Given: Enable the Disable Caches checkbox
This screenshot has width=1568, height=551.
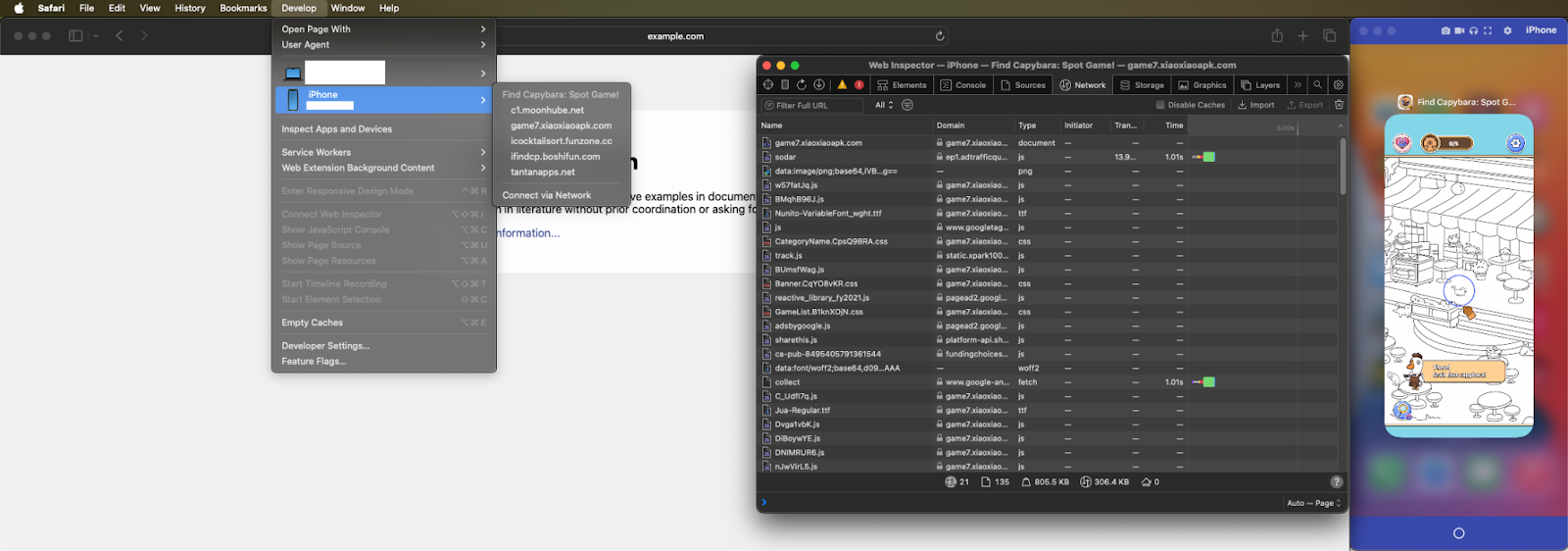Looking at the screenshot, I should pyautogui.click(x=1160, y=105).
